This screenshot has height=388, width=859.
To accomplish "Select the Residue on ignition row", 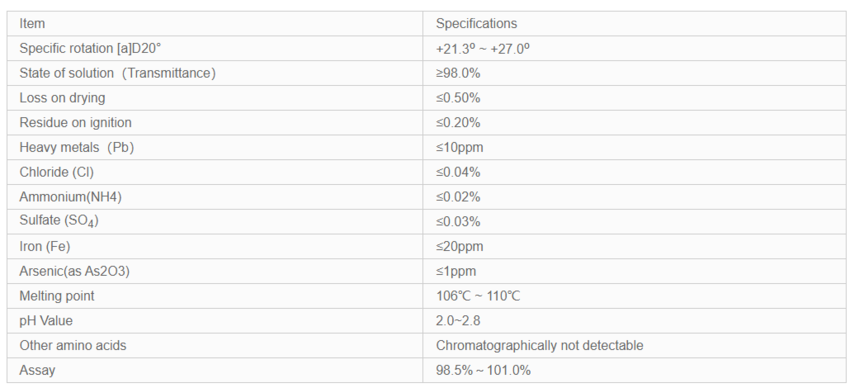I will click(x=427, y=122).
